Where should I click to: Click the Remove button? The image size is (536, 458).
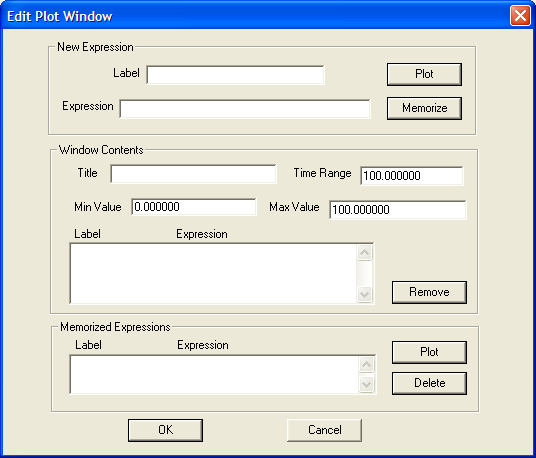click(x=429, y=292)
